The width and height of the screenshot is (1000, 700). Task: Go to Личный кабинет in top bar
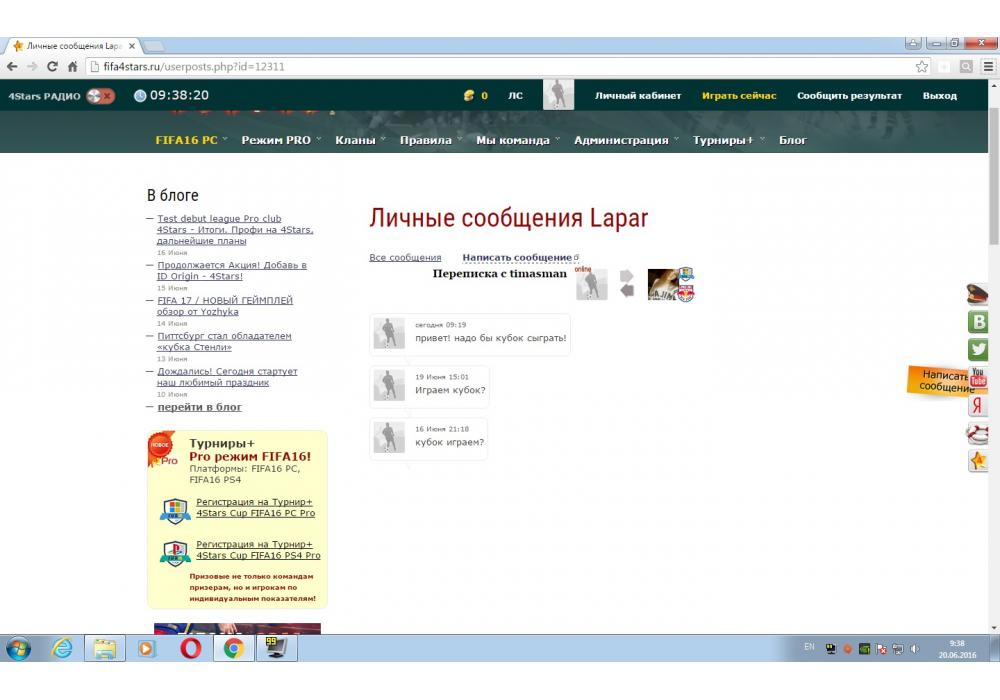point(637,96)
